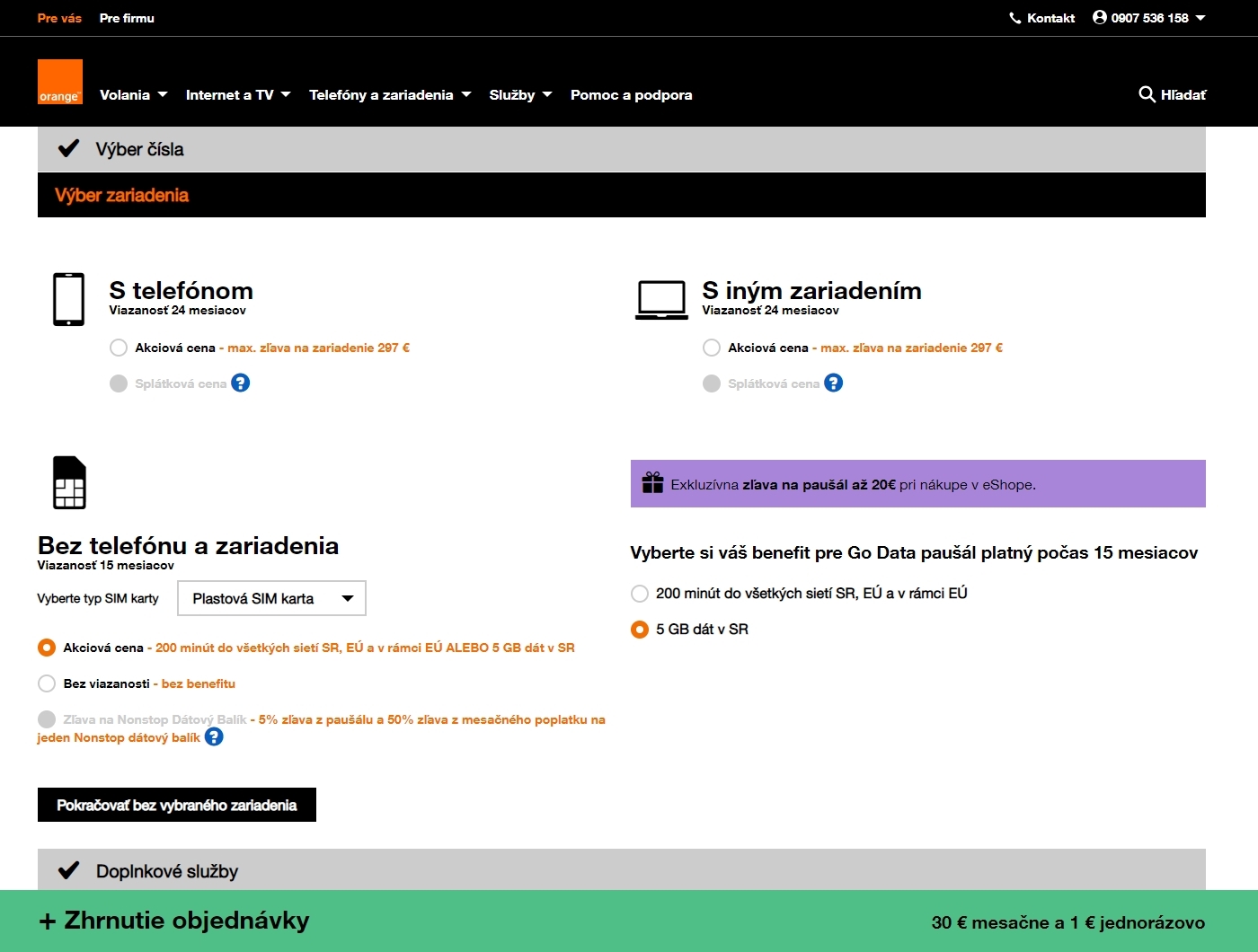The height and width of the screenshot is (952, 1258).
Task: Open Pomoc a podpora menu item
Action: point(631,94)
